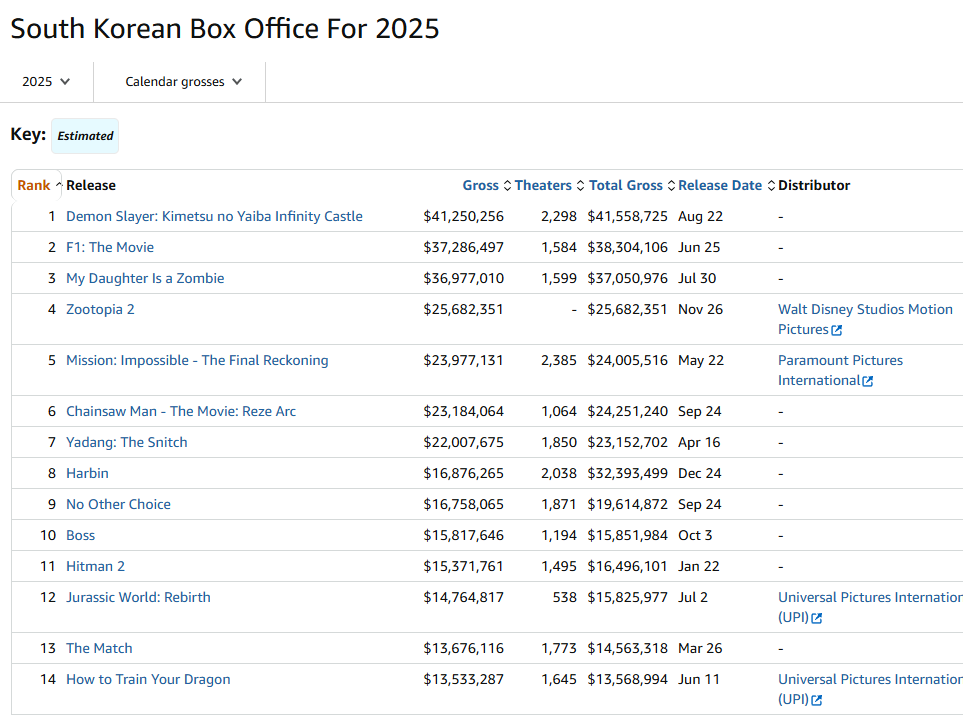This screenshot has height=715, width=963.
Task: Click the ascending arrow beside Rank
Action: pyautogui.click(x=59, y=185)
